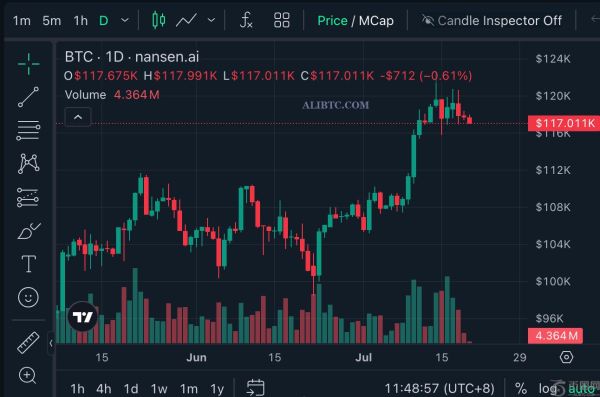Select the D daily interval
The image size is (600, 397).
point(104,21)
